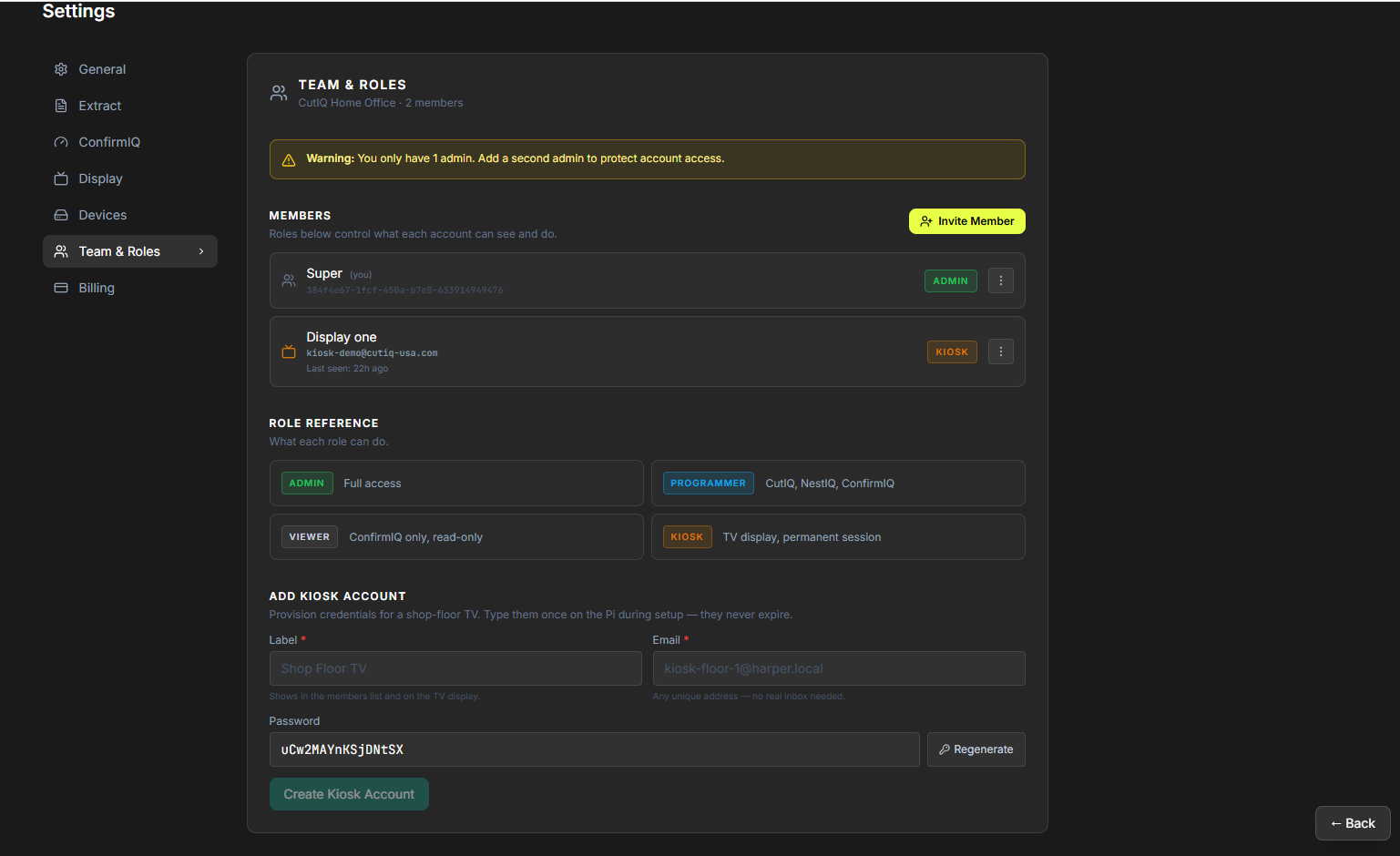The height and width of the screenshot is (856, 1400).
Task: Click the ADMIN badge on Super row
Action: [951, 280]
